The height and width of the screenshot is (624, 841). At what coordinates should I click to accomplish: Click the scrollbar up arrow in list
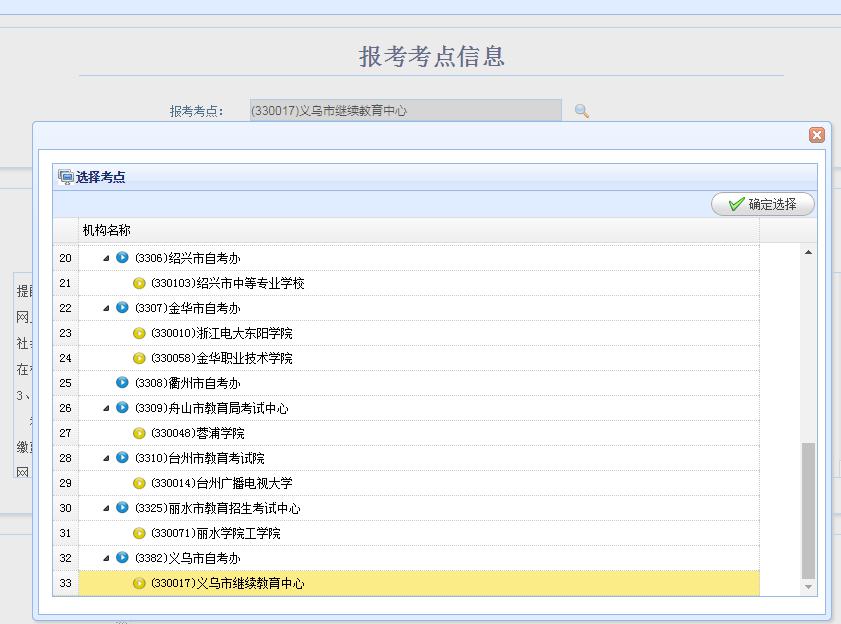pos(809,252)
